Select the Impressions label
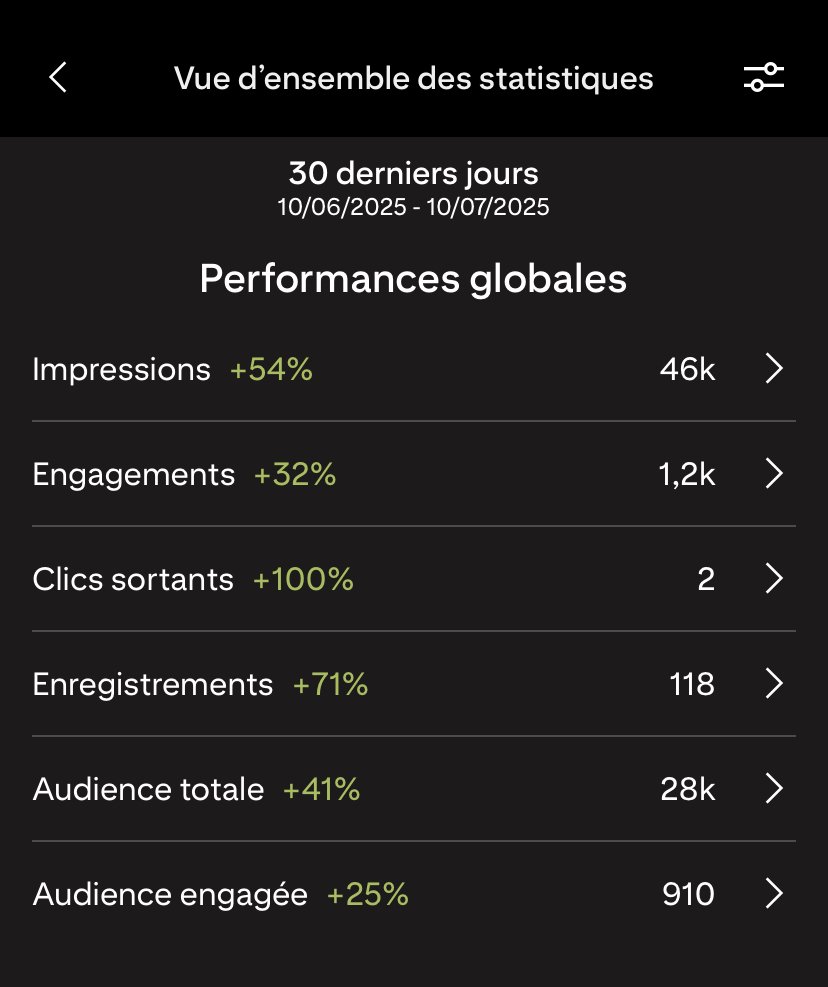The width and height of the screenshot is (828, 987). [x=122, y=370]
